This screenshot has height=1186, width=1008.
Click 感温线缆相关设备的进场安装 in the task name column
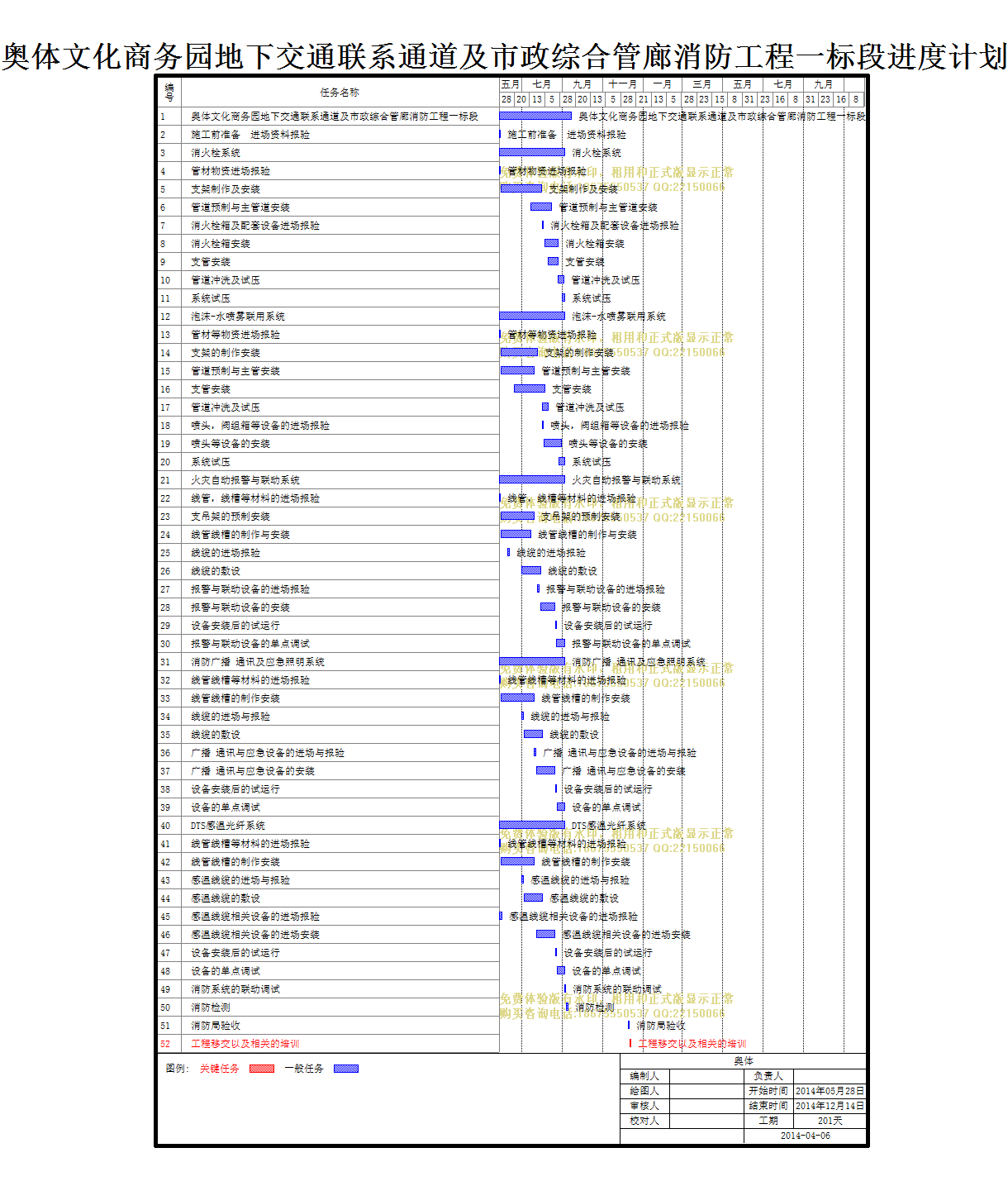255,935
